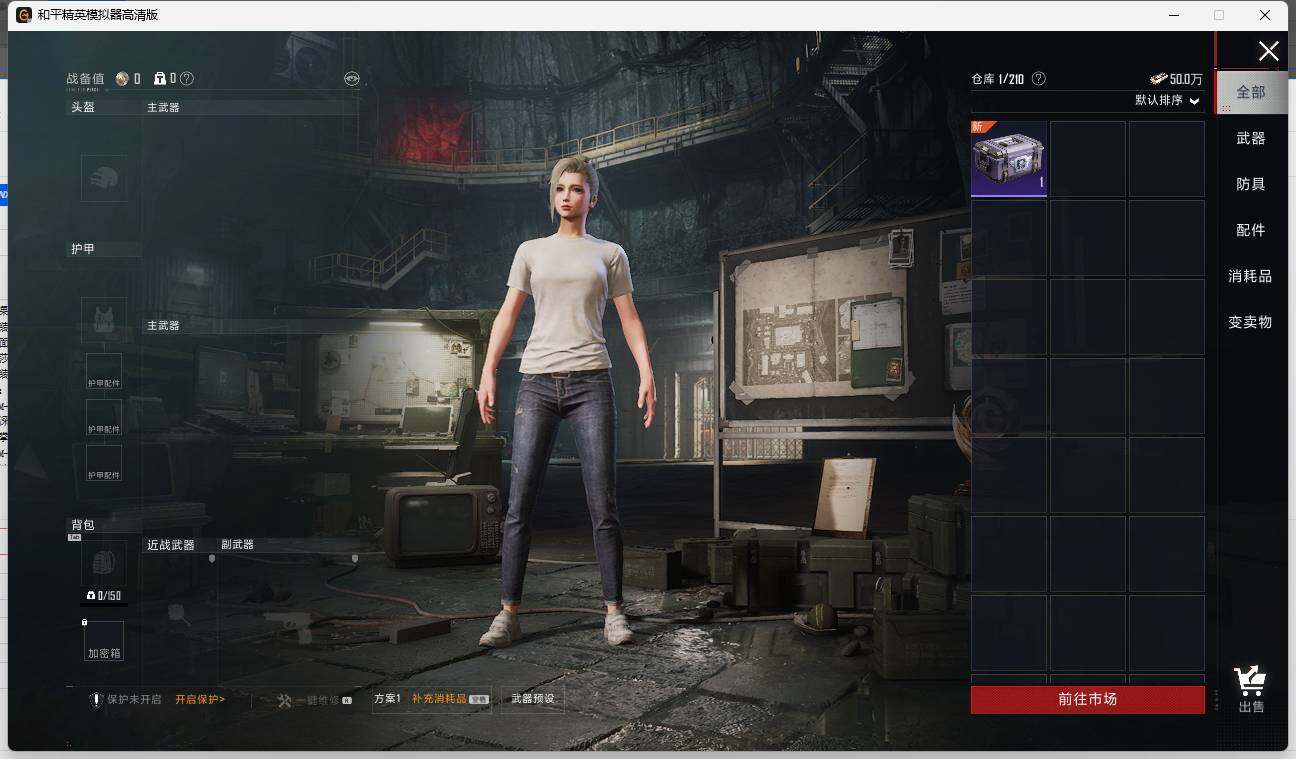Close the warehouse screen with the X
This screenshot has width=1296, height=759.
point(1268,51)
